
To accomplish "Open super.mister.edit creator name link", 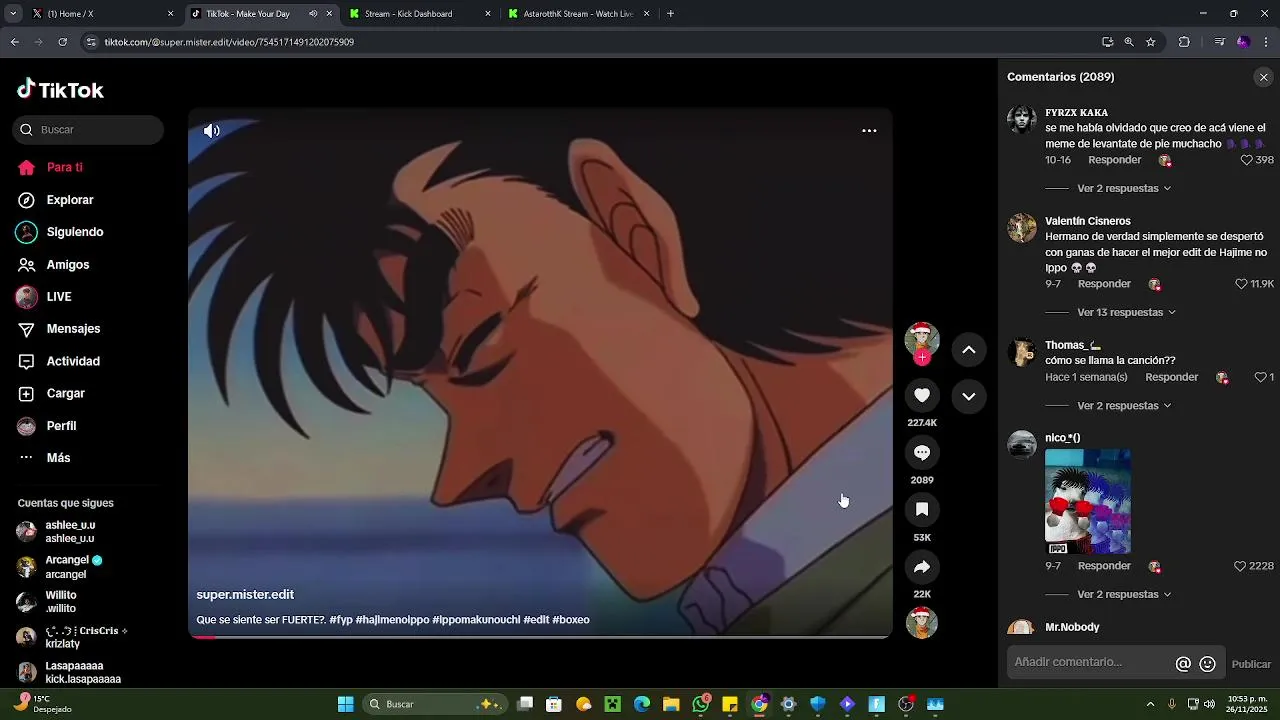I will 245,595.
